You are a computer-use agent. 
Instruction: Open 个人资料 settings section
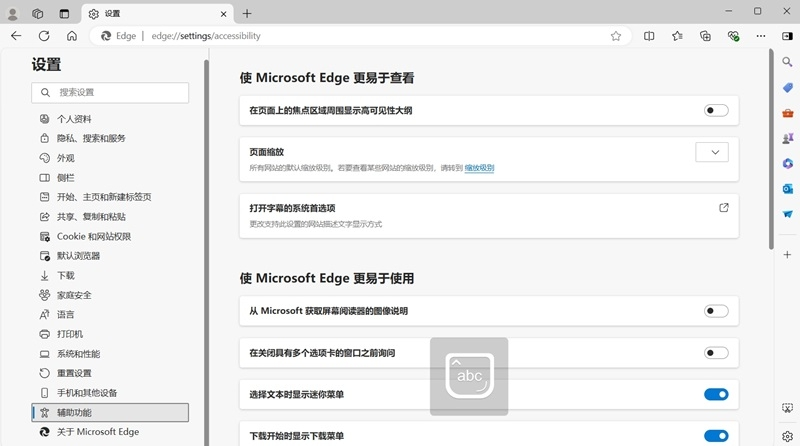110,119
